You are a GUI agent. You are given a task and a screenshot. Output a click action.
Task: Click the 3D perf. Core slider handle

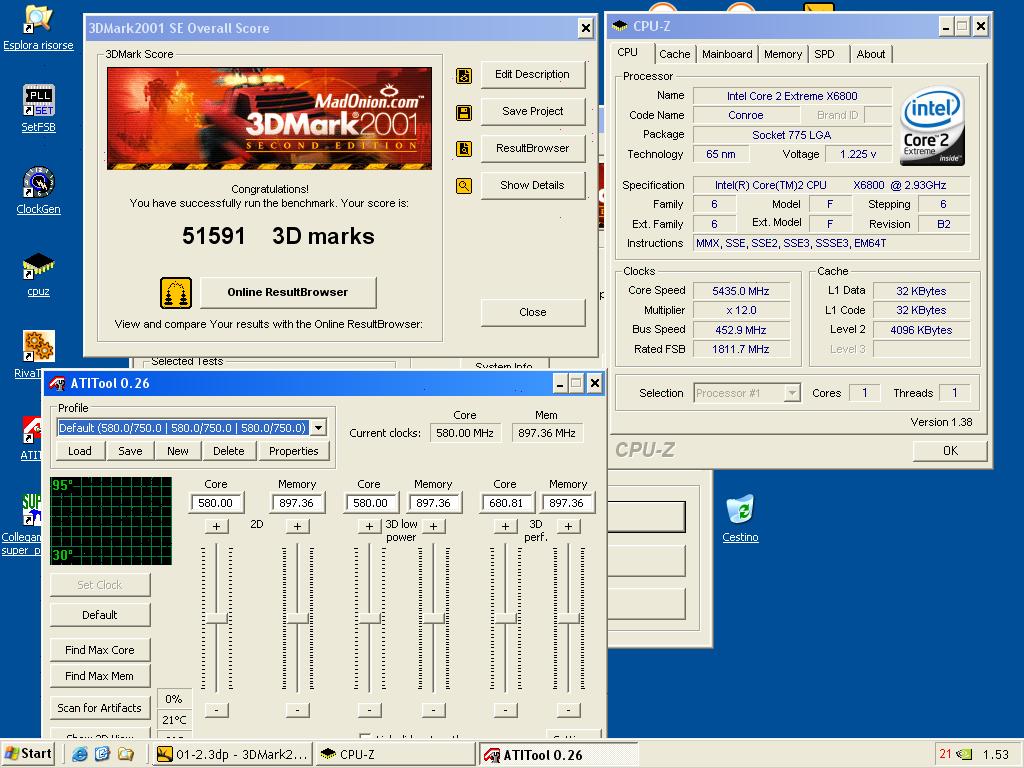point(505,618)
